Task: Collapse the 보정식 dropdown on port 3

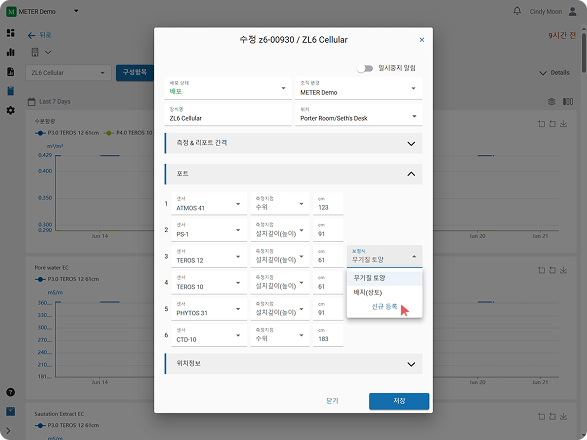Action: 384,257
